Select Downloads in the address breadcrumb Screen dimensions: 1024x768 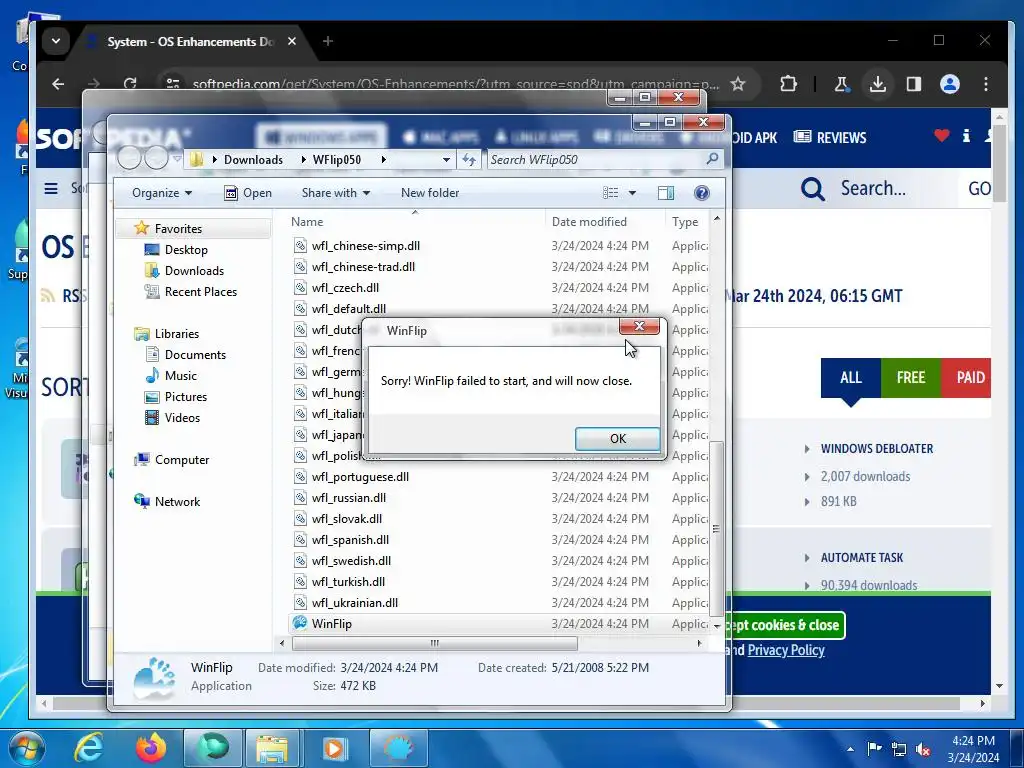tap(253, 159)
